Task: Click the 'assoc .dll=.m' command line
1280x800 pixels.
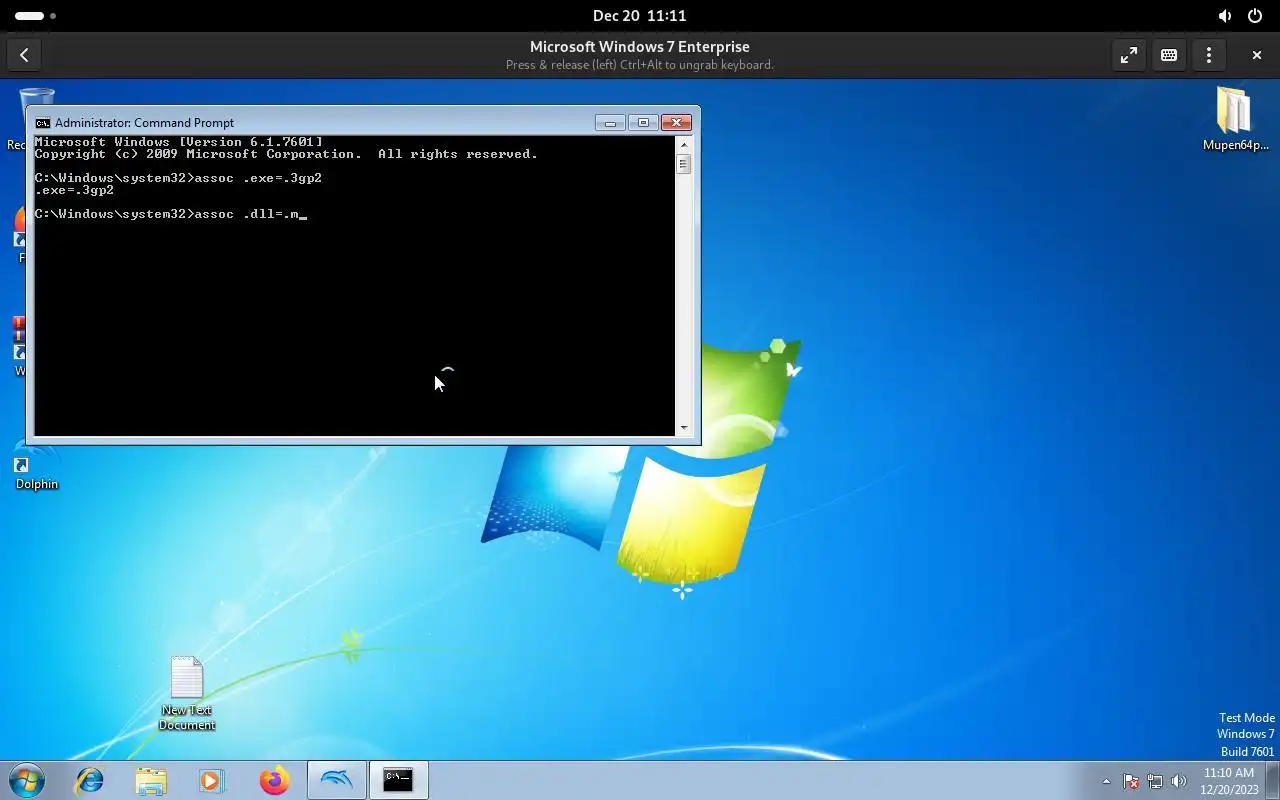Action: click(170, 214)
